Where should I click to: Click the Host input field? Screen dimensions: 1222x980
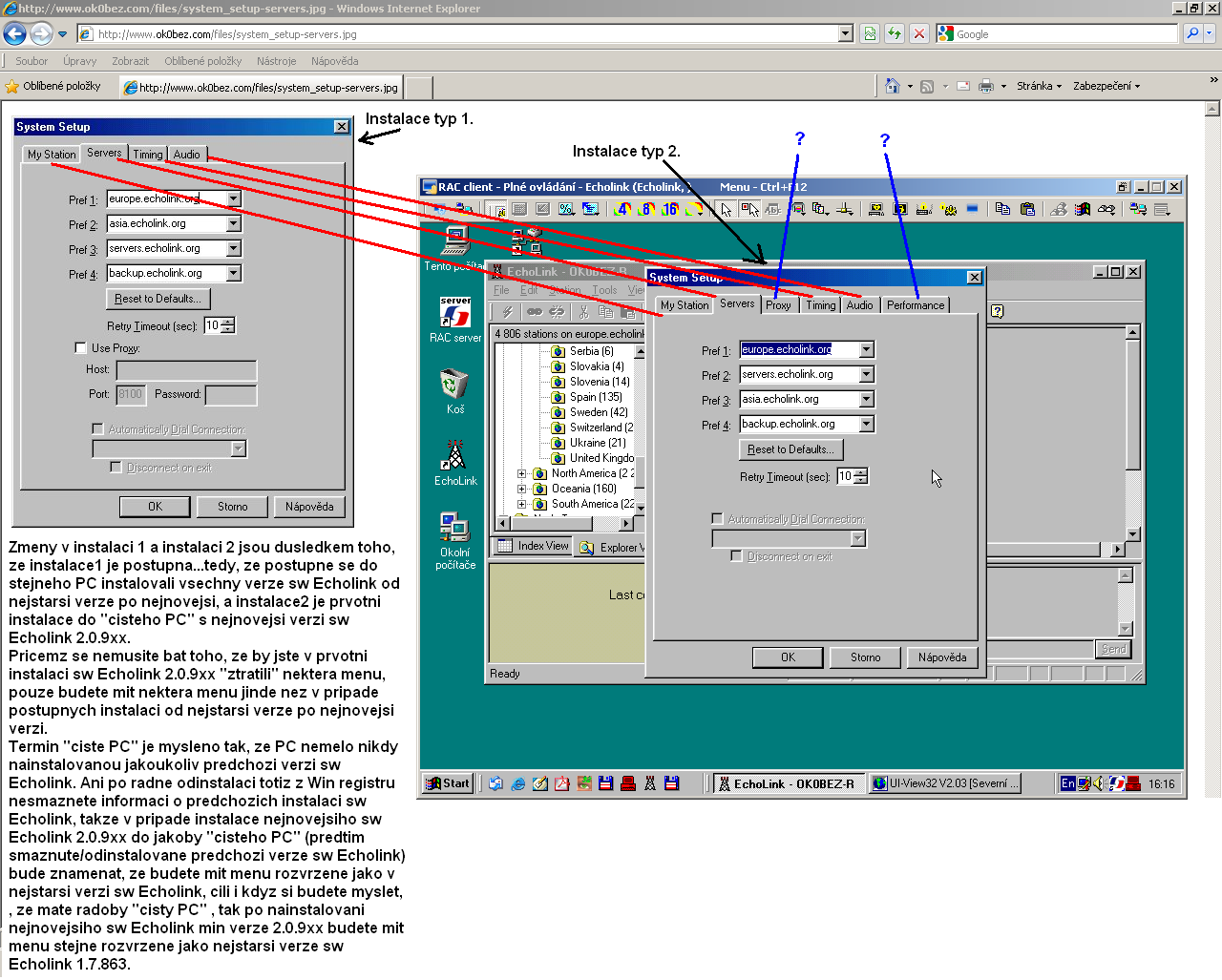(186, 369)
